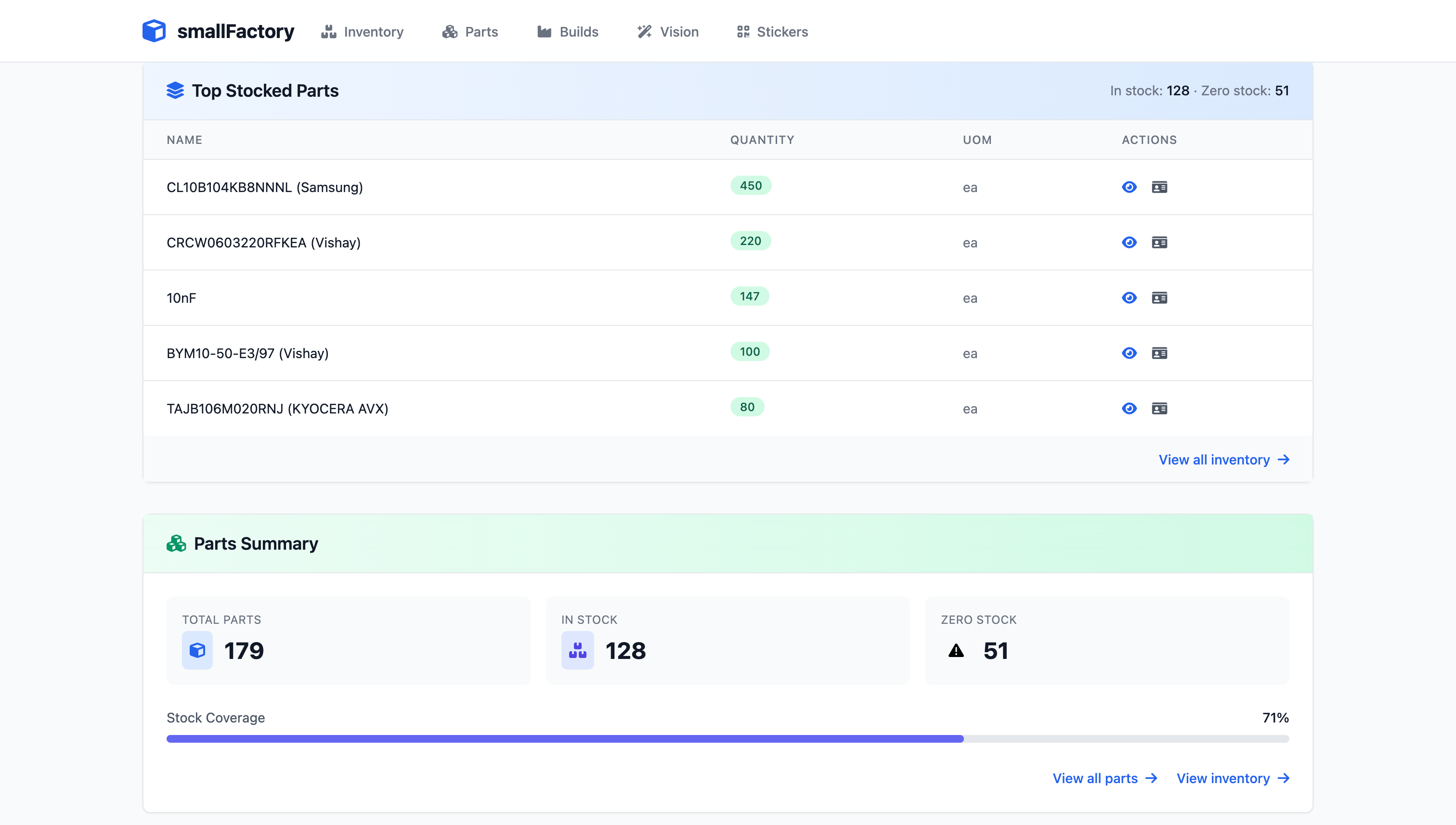Click eye icon for TAJB106M020RNJ part
Screen dimensions: 1456x825
point(1129,409)
